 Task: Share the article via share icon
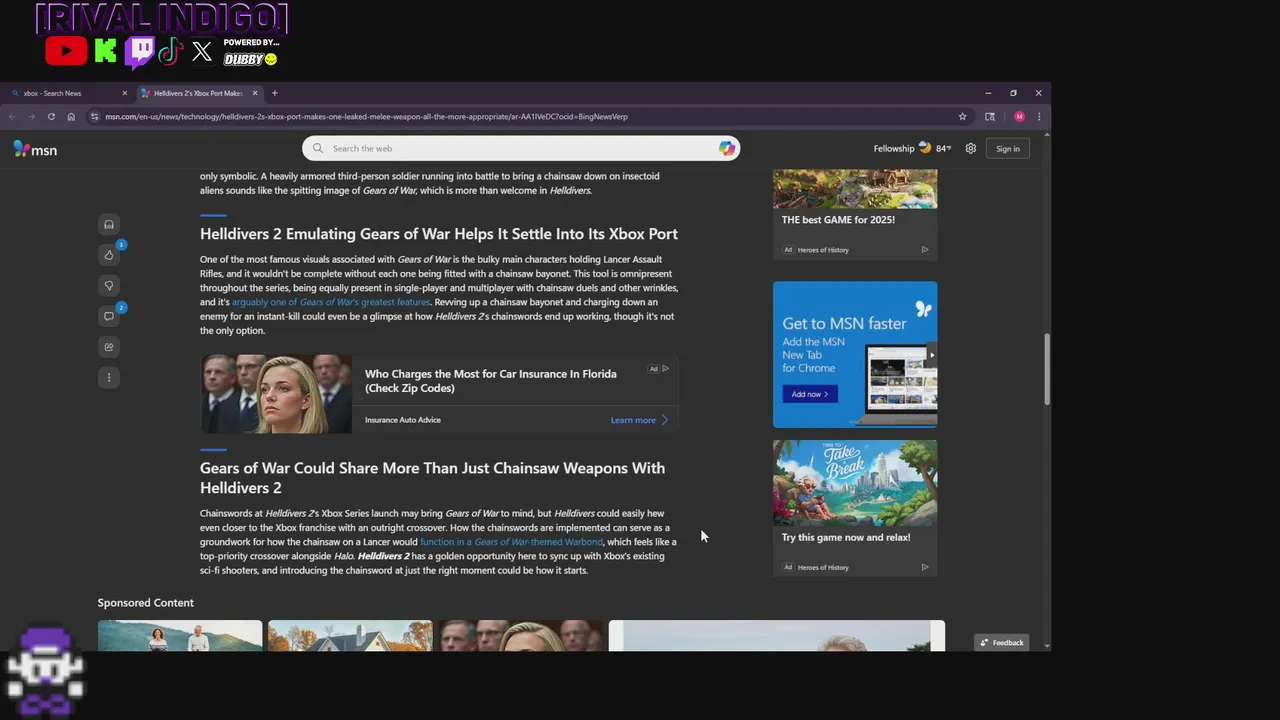(109, 347)
